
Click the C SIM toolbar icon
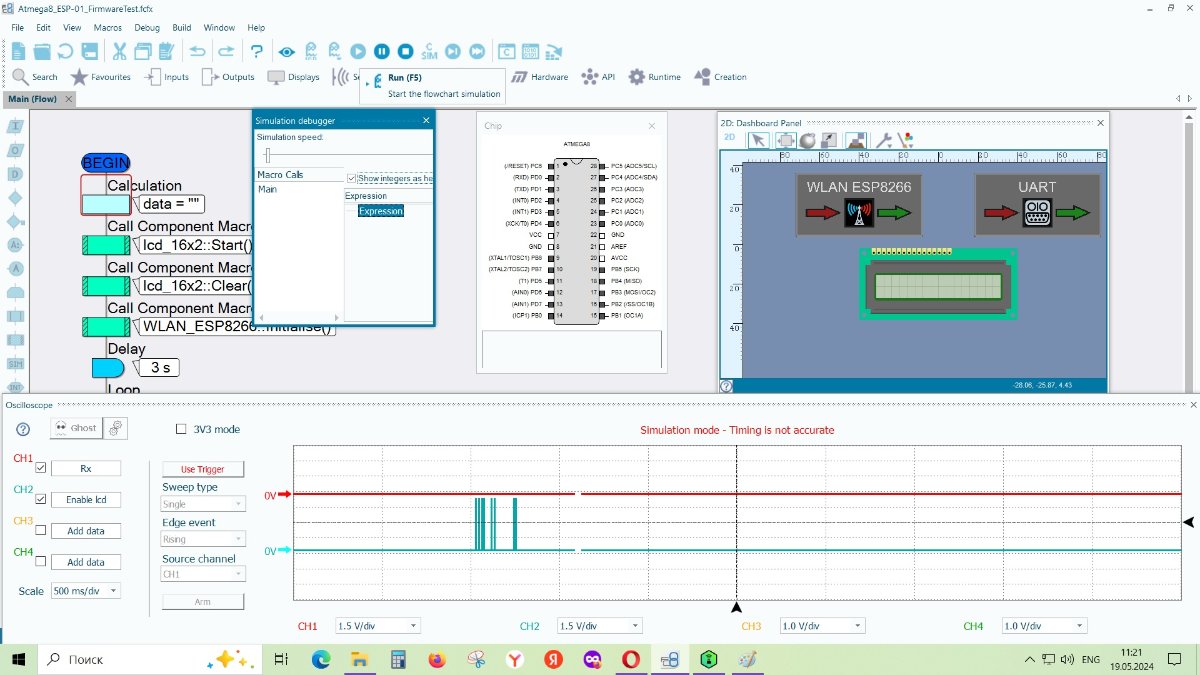[429, 51]
